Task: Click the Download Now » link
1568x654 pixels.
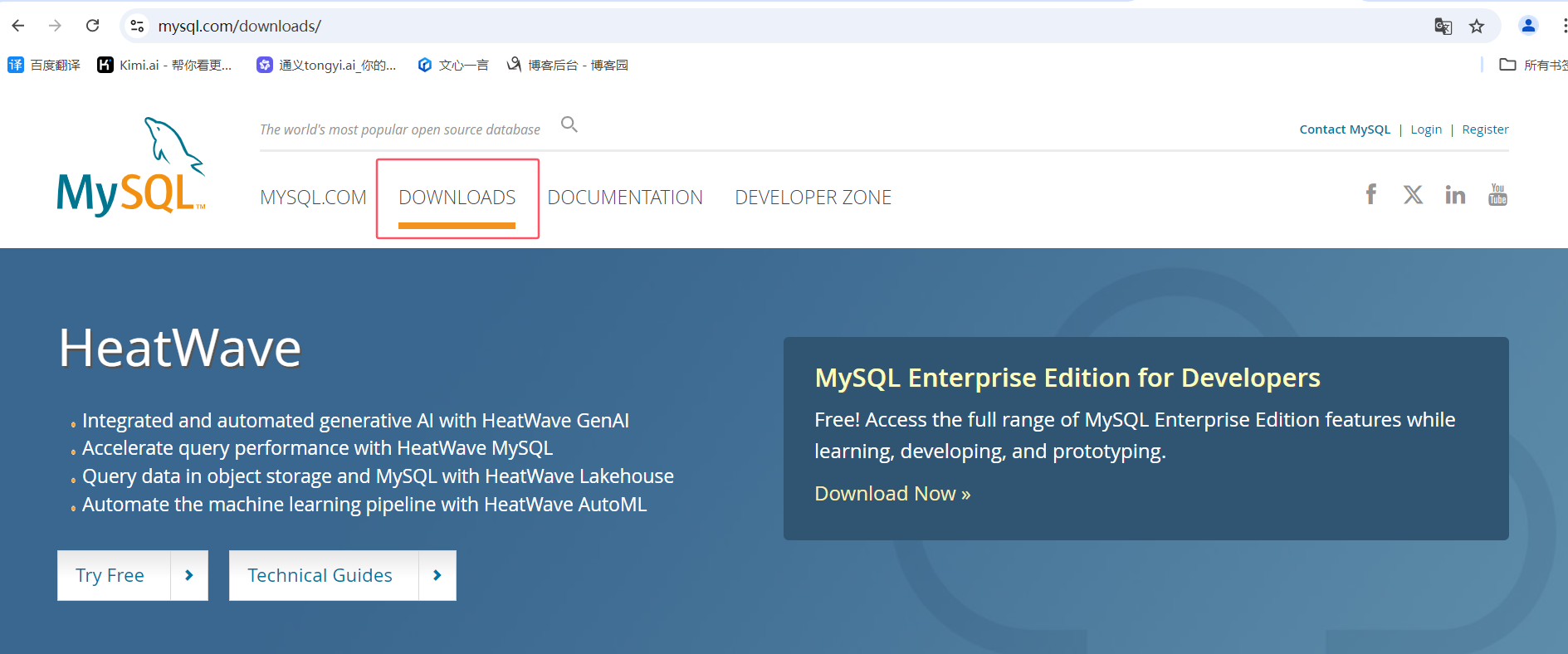Action: pos(892,494)
